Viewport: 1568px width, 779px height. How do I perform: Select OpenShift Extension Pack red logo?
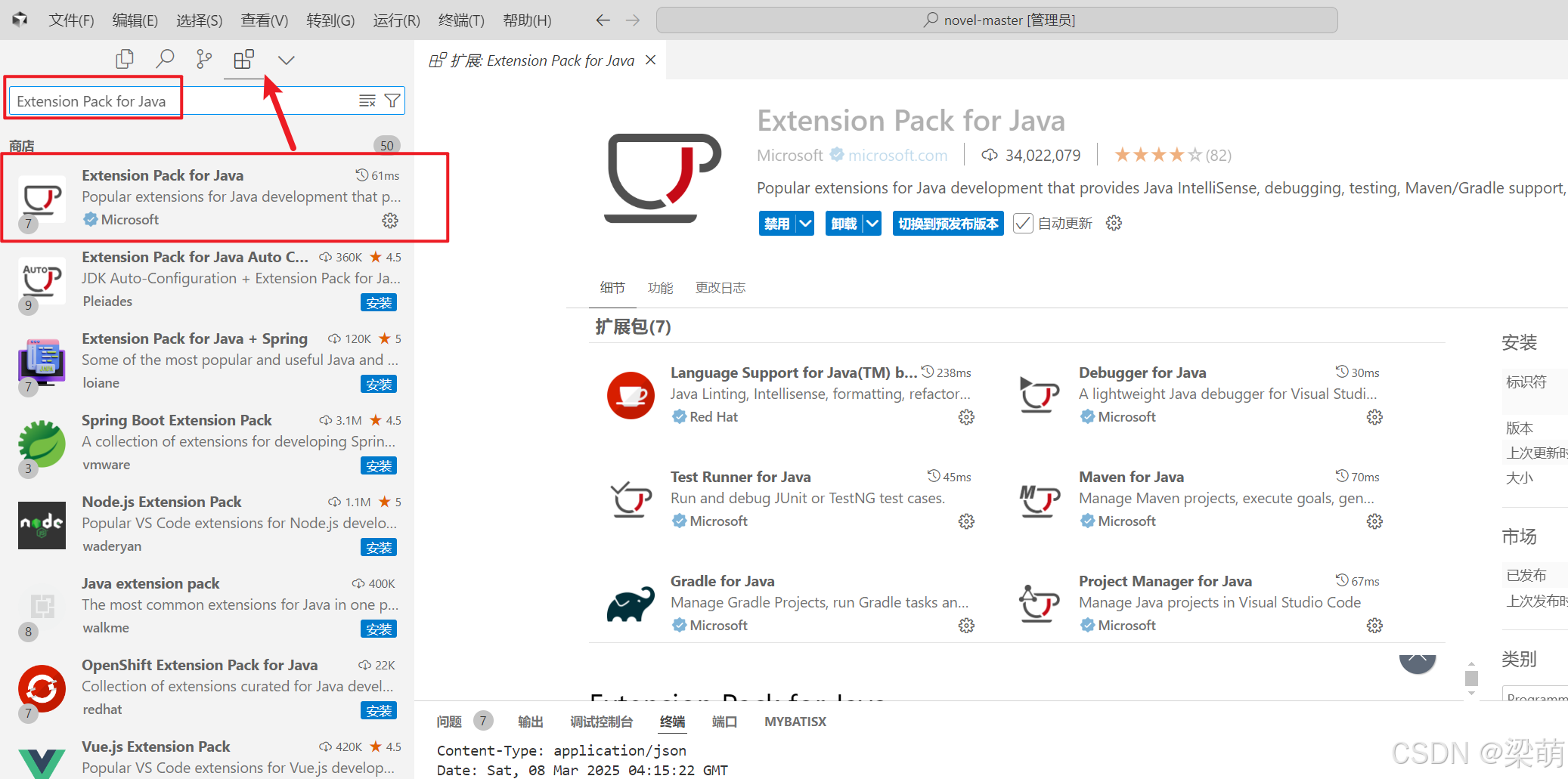42,688
